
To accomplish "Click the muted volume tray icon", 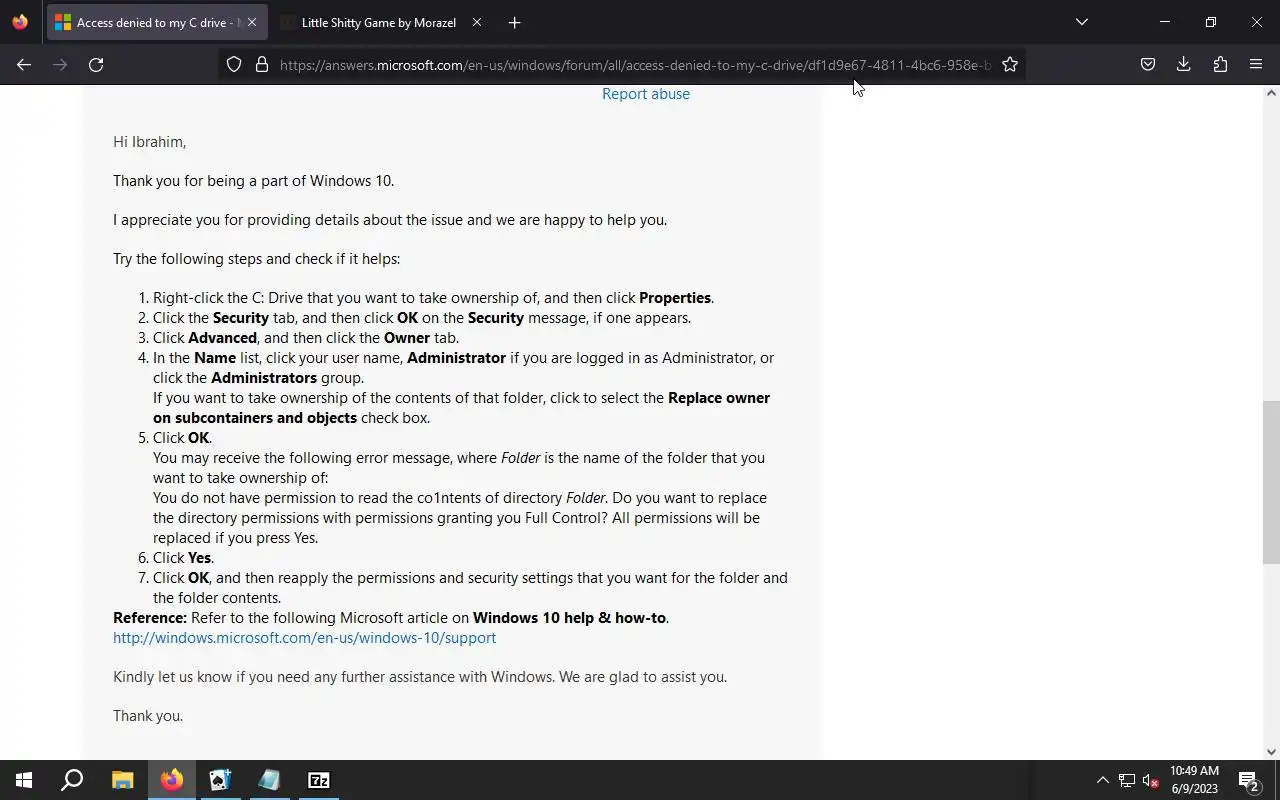I will coord(1151,780).
